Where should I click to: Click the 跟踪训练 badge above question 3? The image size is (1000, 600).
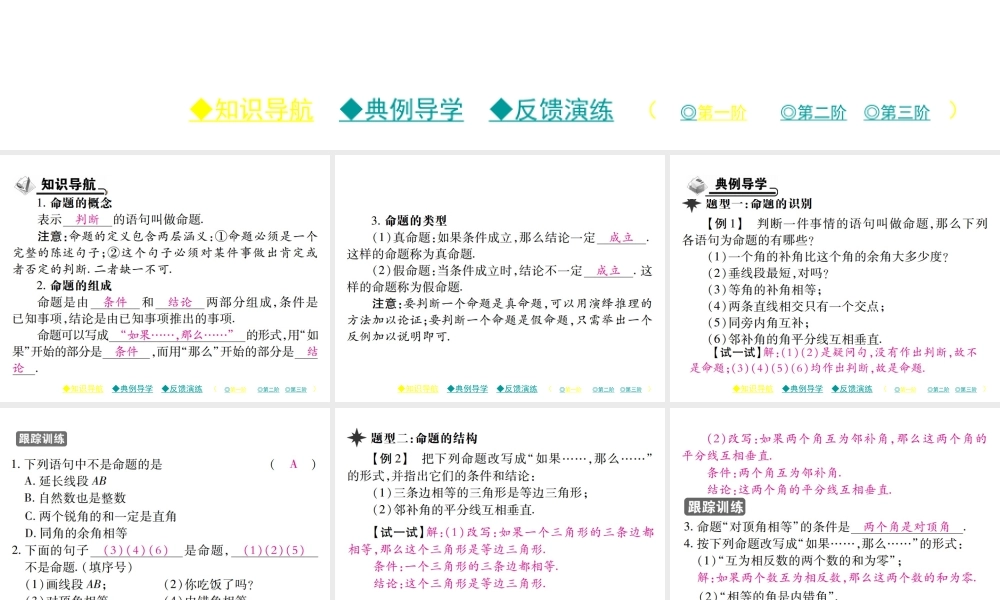(x=715, y=507)
